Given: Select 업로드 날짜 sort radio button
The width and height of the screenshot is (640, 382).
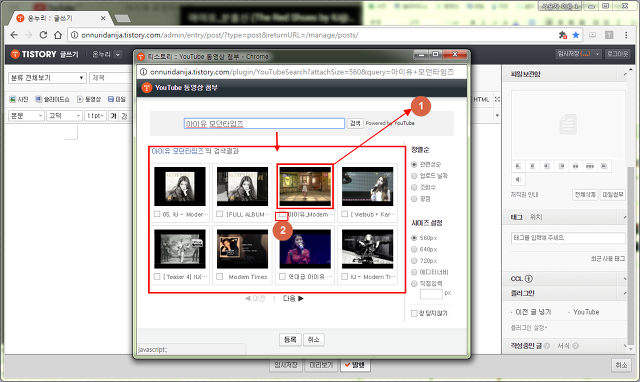Looking at the screenshot, I should [414, 176].
